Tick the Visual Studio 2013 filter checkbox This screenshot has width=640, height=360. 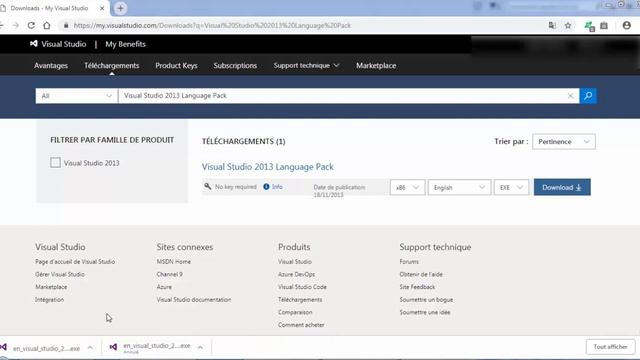point(56,162)
